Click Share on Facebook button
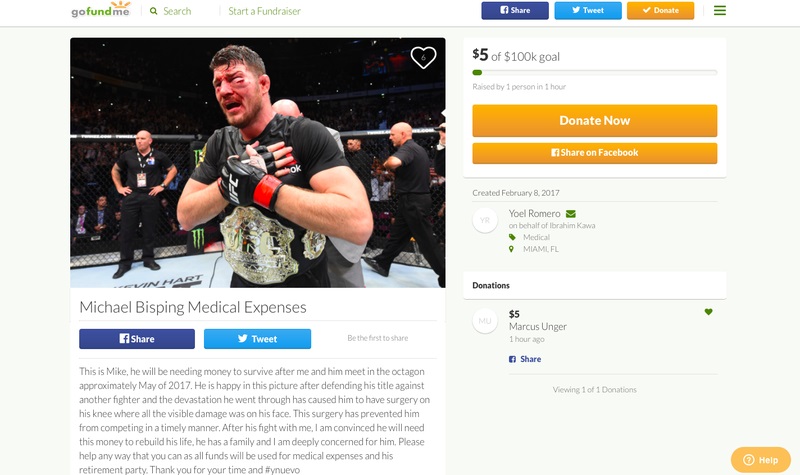 (x=594, y=153)
